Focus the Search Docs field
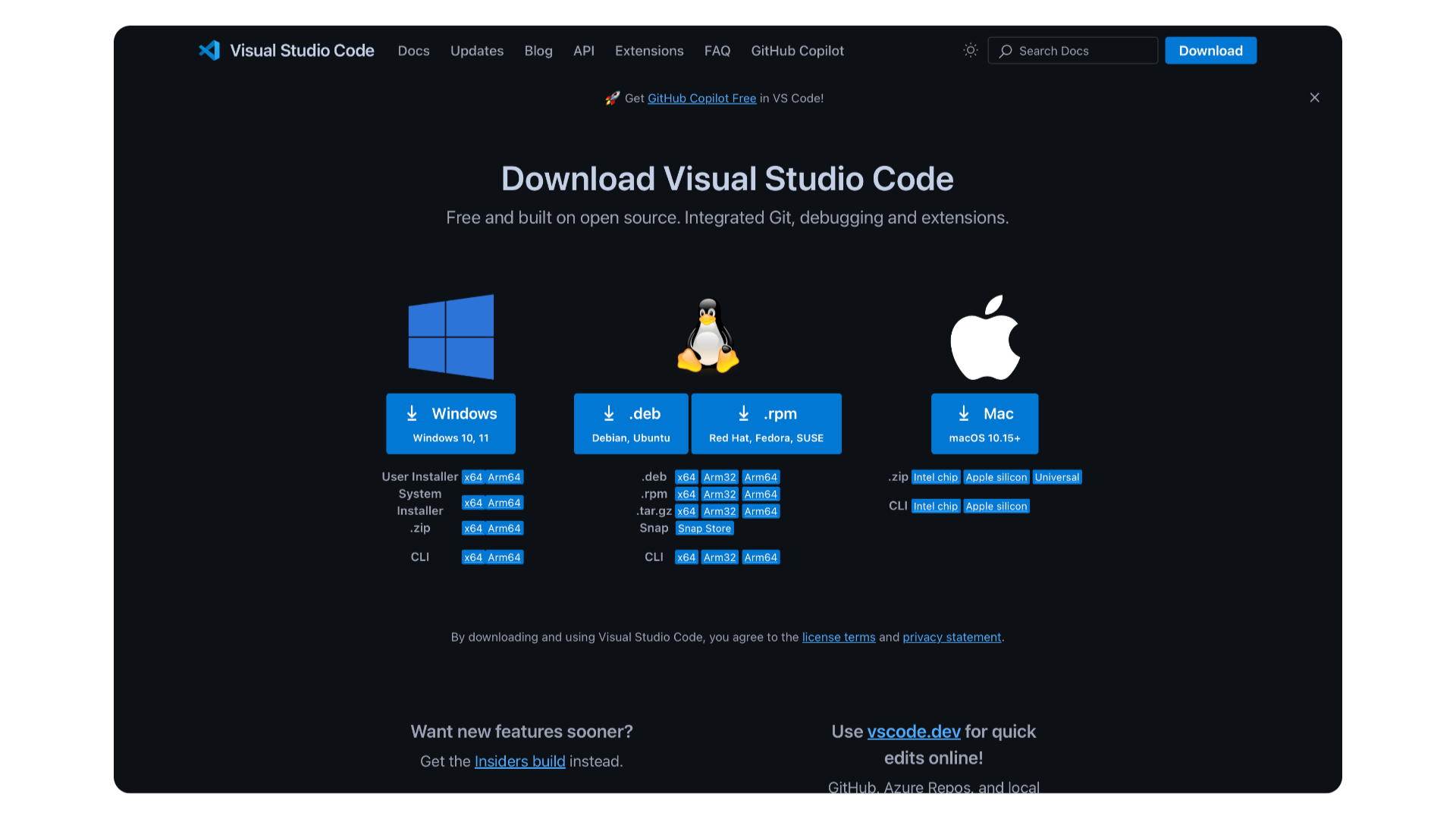This screenshot has width=1456, height=819. (1072, 51)
